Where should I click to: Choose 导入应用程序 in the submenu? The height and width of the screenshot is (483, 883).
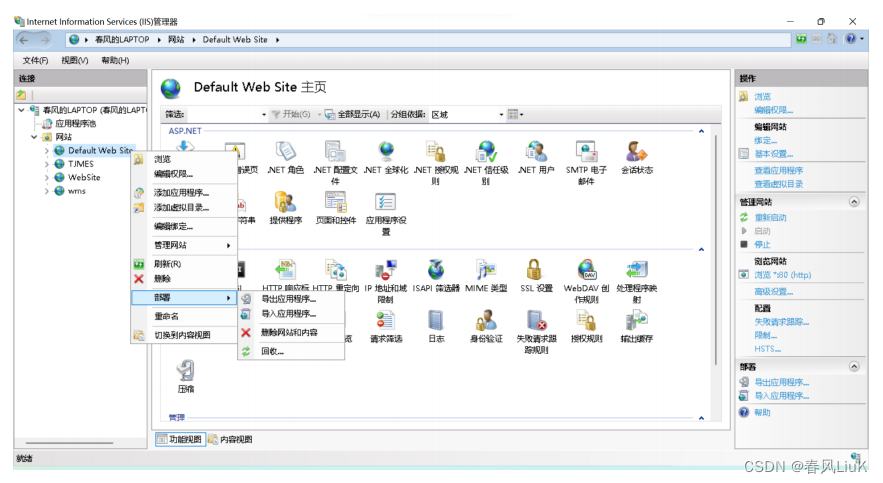click(x=291, y=314)
